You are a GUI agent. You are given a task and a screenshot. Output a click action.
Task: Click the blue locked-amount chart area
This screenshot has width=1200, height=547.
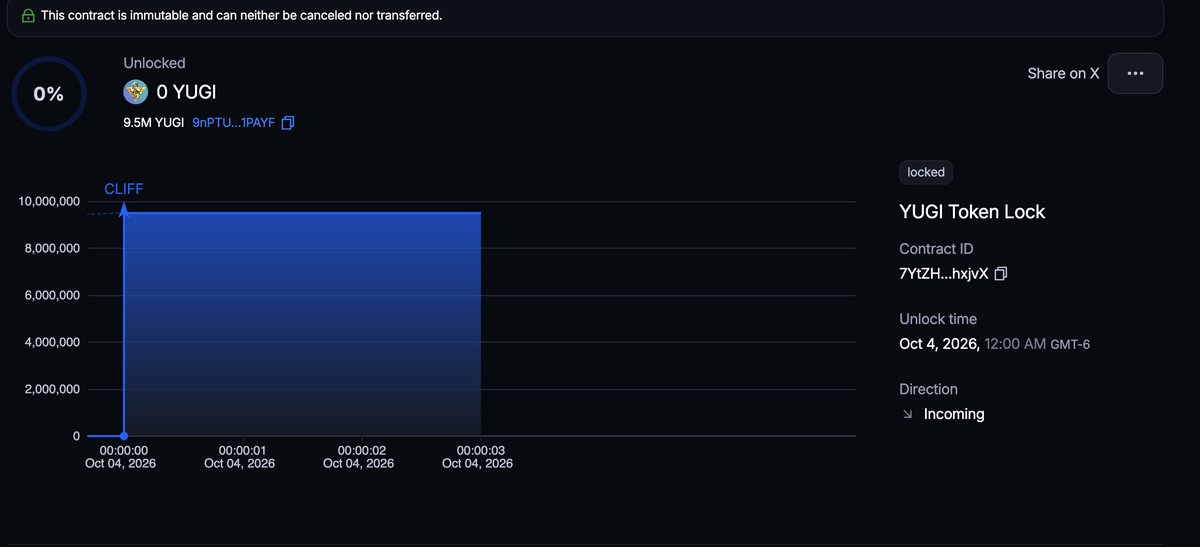coord(302,324)
